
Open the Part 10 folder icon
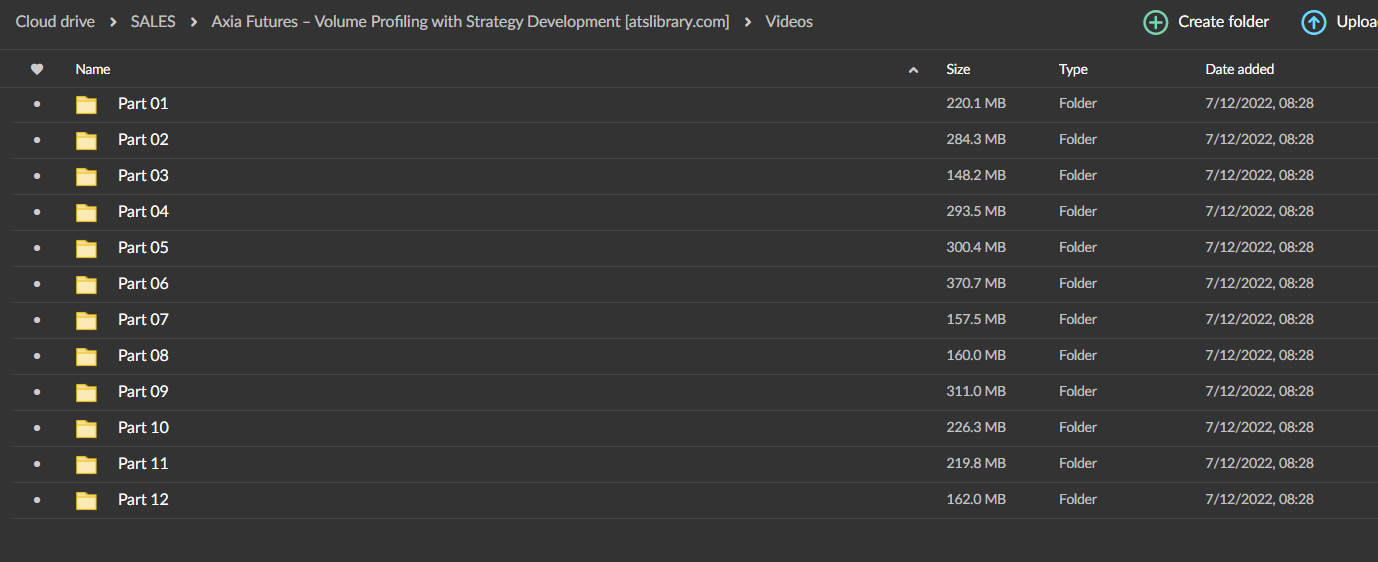click(87, 428)
